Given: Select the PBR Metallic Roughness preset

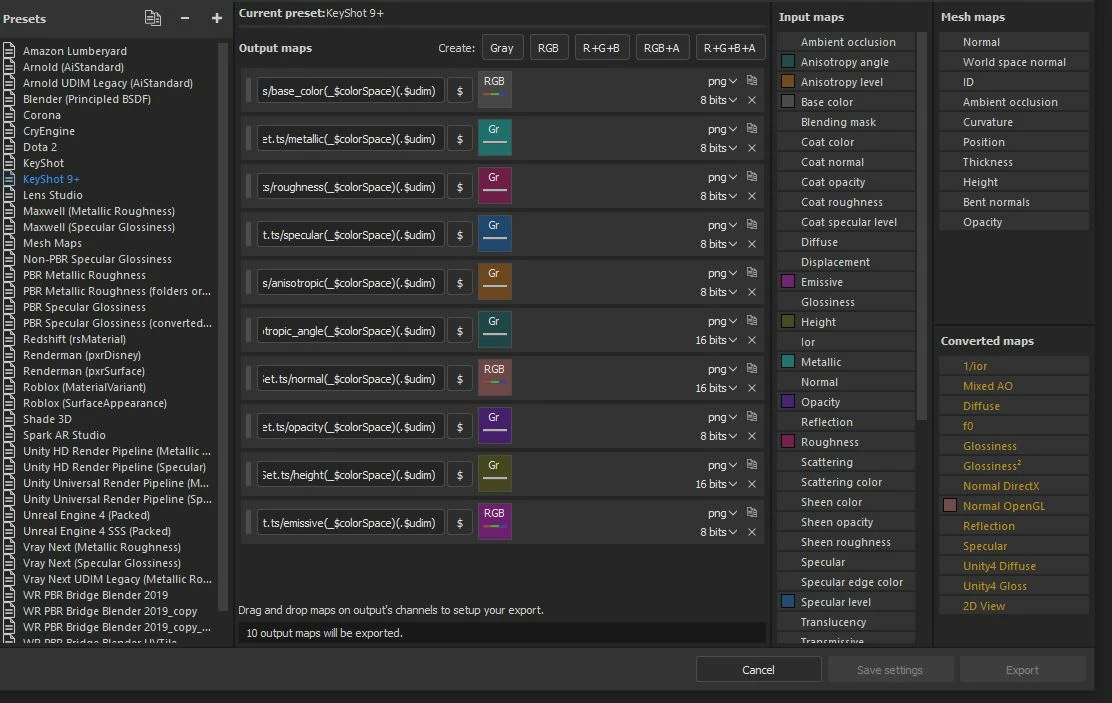Looking at the screenshot, I should click(x=84, y=275).
